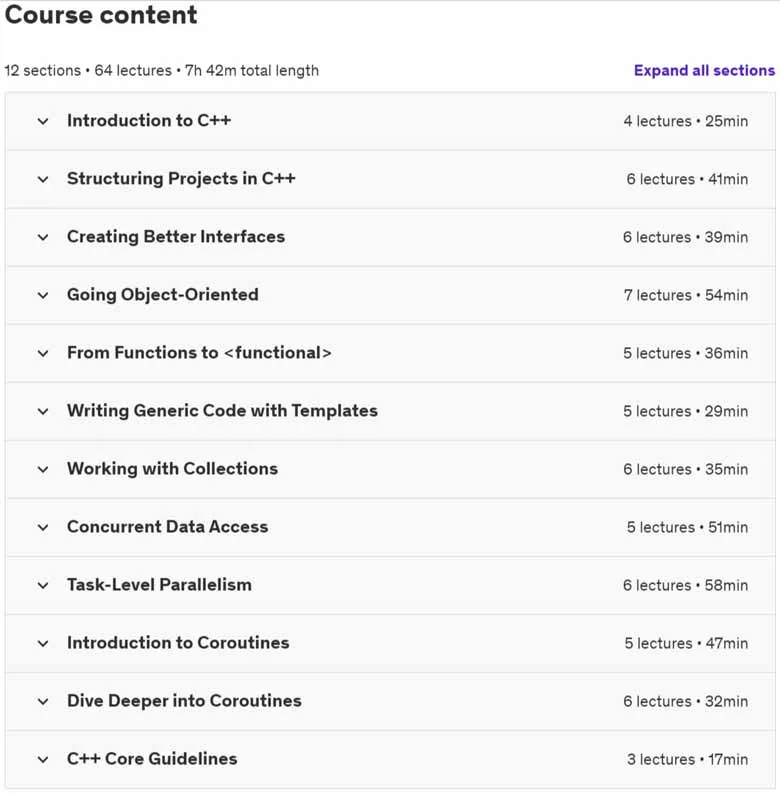Select Task-Level Parallelism section heading
780x794 pixels.
pyautogui.click(x=159, y=585)
